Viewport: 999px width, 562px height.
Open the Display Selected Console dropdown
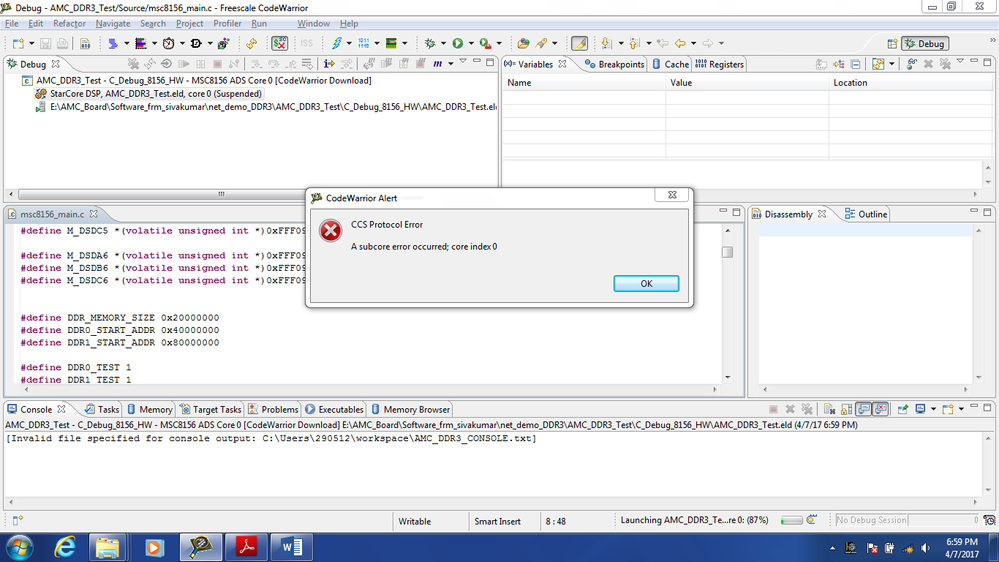(x=933, y=409)
